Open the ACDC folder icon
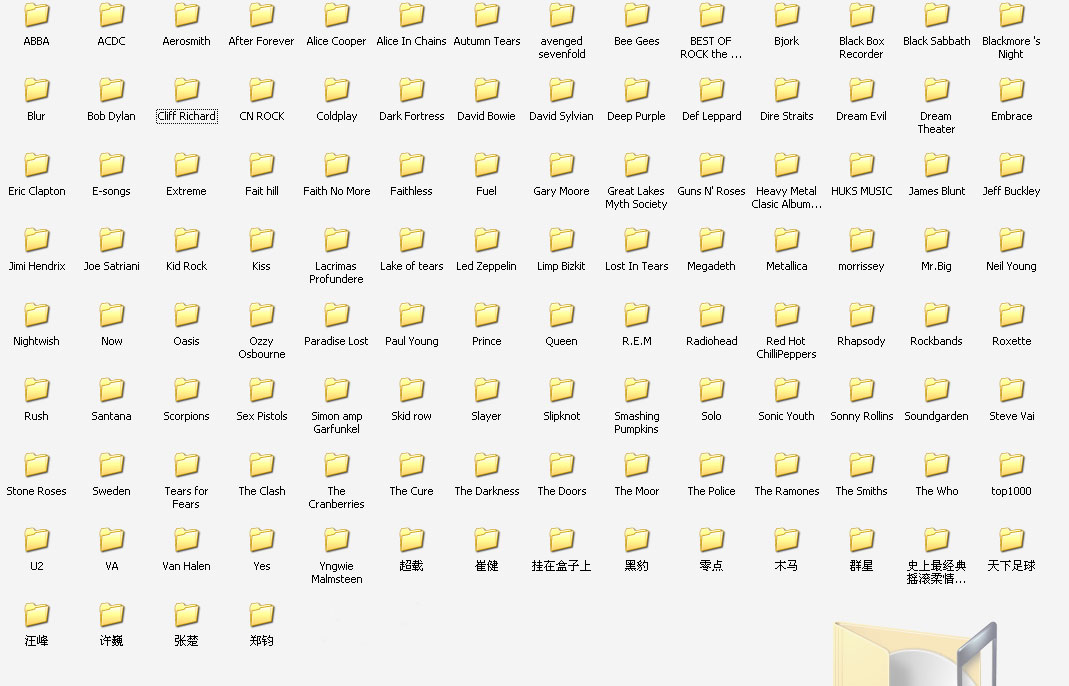The width and height of the screenshot is (1069, 686). point(112,15)
